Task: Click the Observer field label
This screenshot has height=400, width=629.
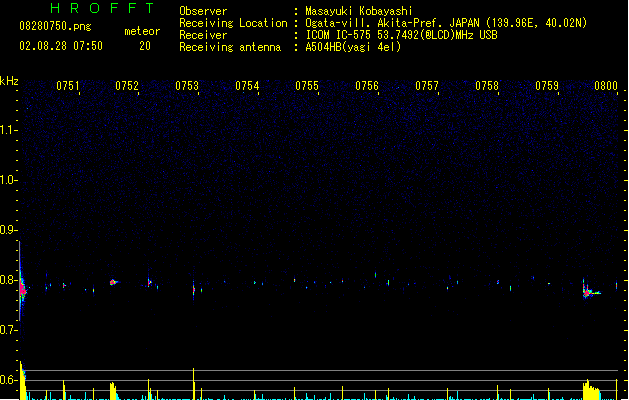Action: click(x=203, y=11)
